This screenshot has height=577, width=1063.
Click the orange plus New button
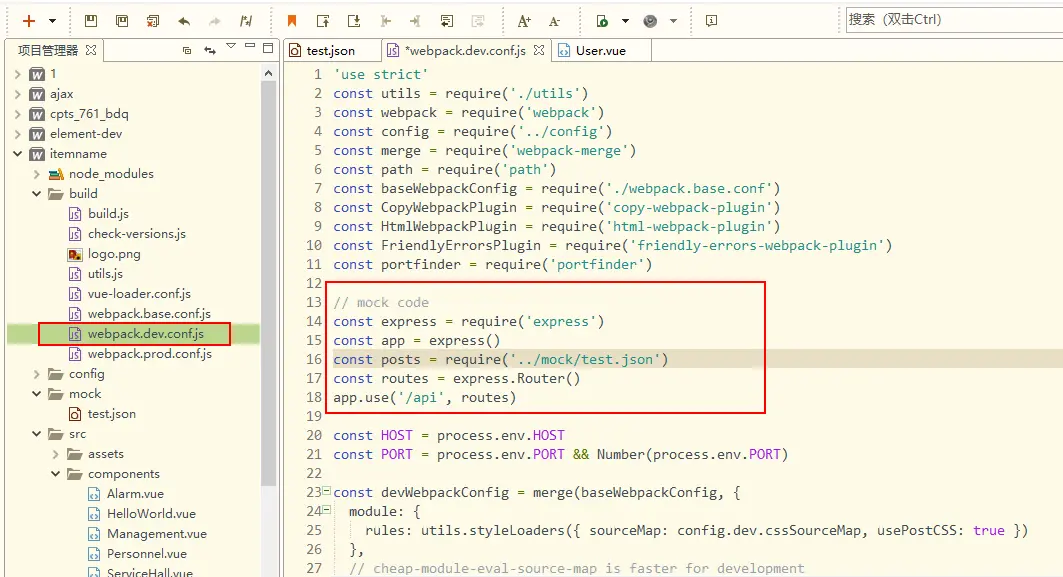28,21
